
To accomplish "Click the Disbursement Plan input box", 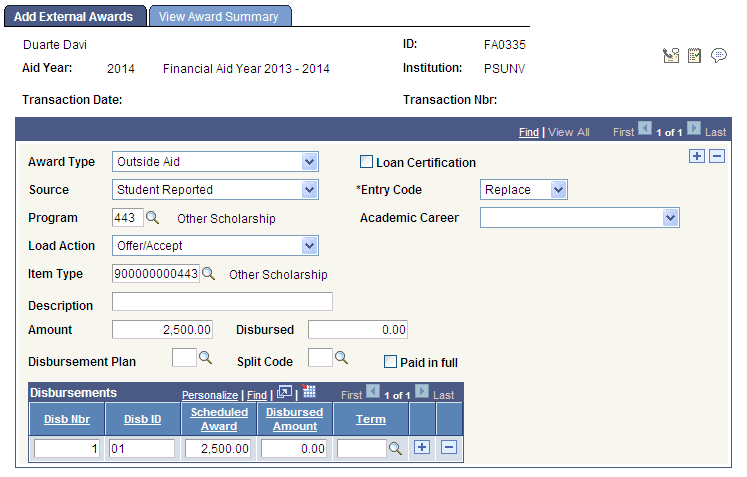I will pyautogui.click(x=184, y=357).
